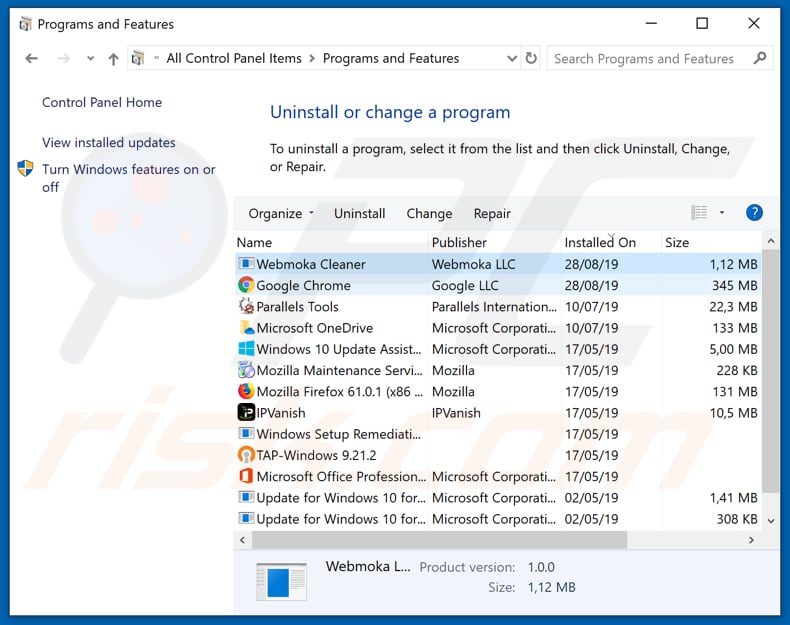Open Turn Windows features on or off
Image resolution: width=790 pixels, height=625 pixels.
128,178
